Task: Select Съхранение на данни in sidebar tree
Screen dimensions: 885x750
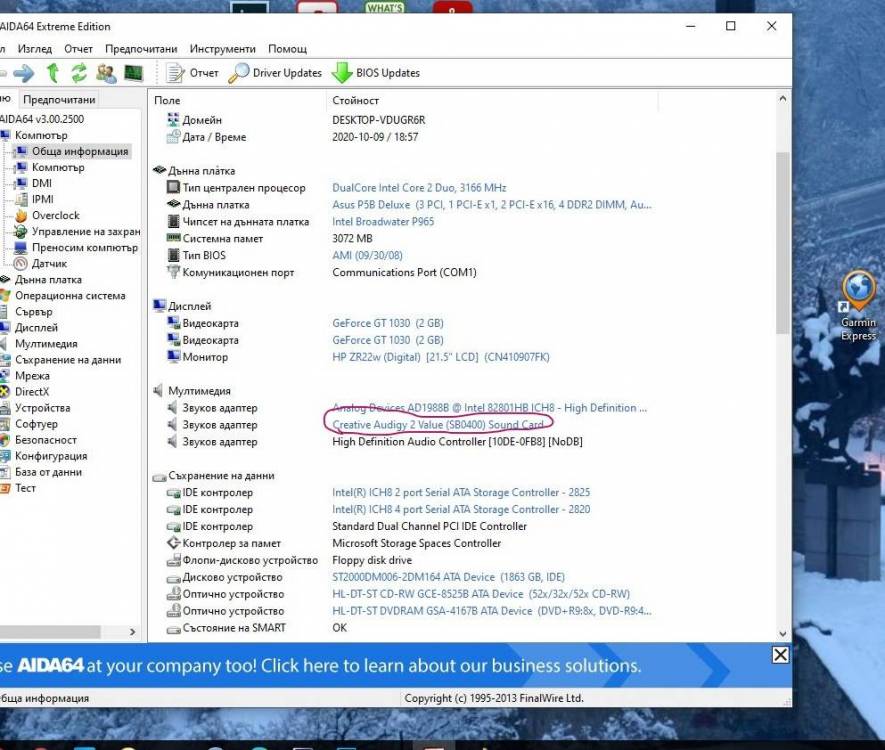Action: coord(68,359)
